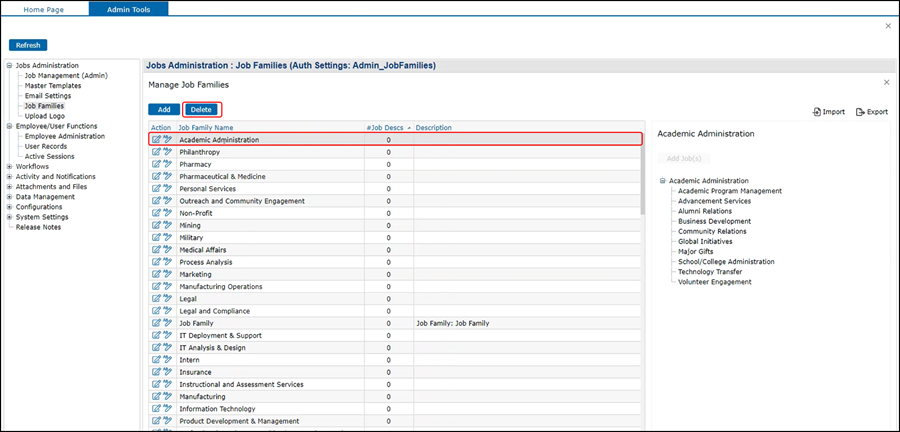Click the second action icon beside Pharmacy

click(167, 164)
